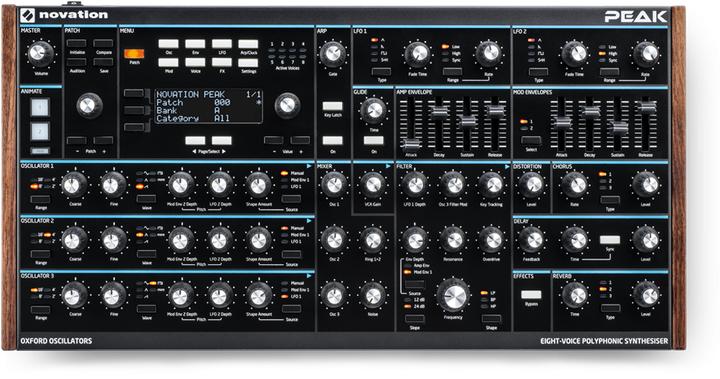Cycle the LFO 2 Range button

tap(609, 72)
